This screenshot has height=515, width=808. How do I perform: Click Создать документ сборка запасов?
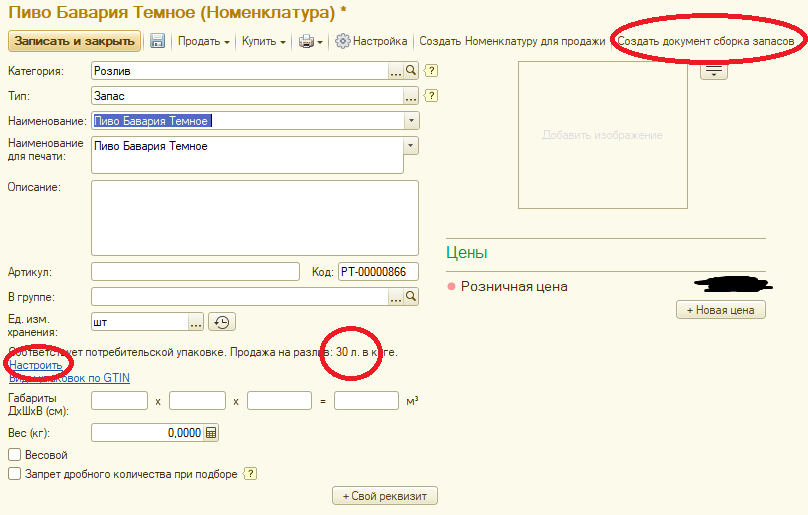pos(705,41)
